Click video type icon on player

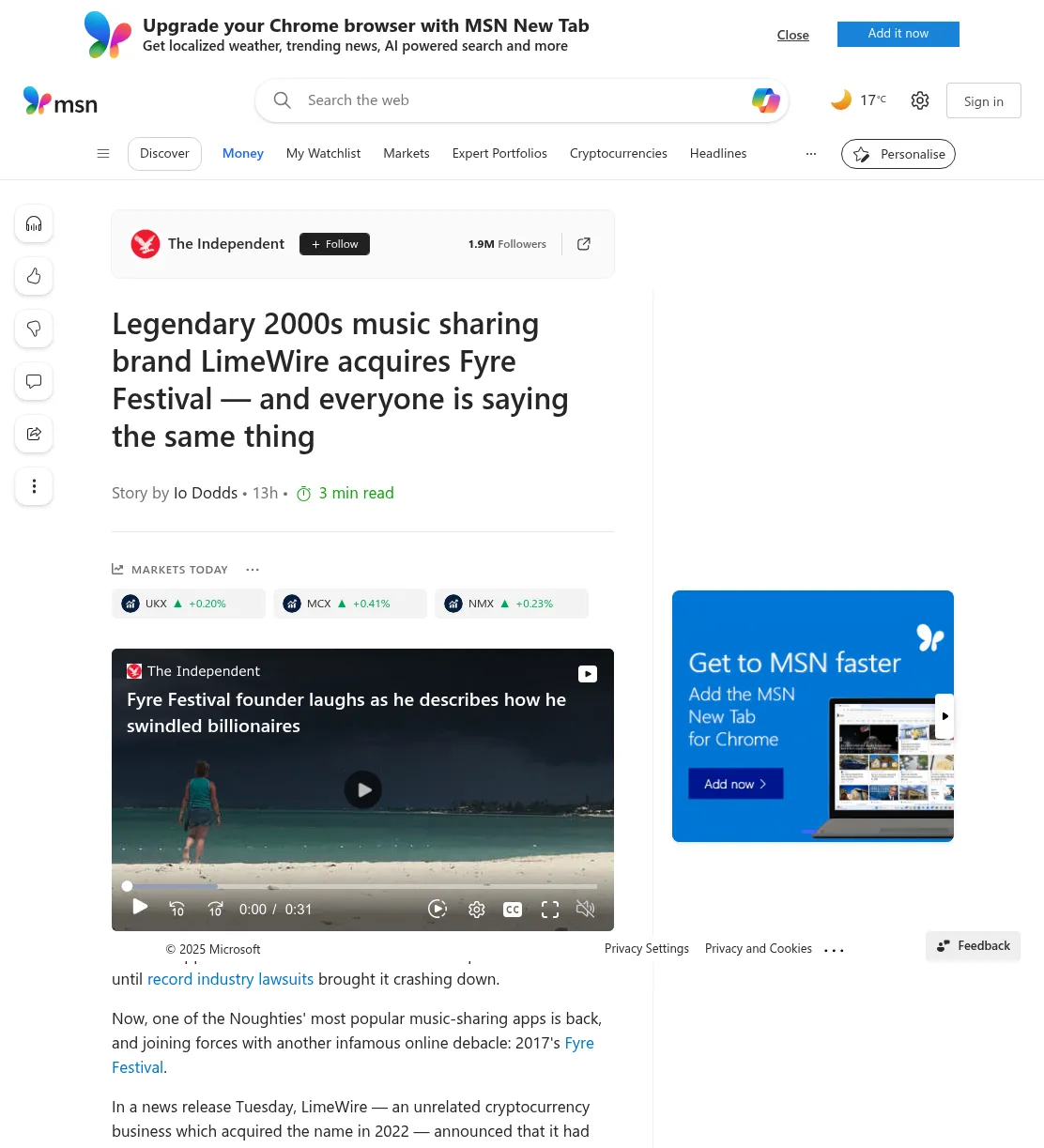587,674
